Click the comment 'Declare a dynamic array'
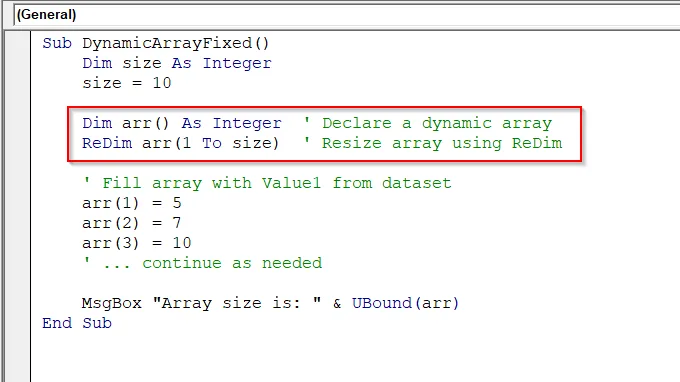 pos(428,124)
